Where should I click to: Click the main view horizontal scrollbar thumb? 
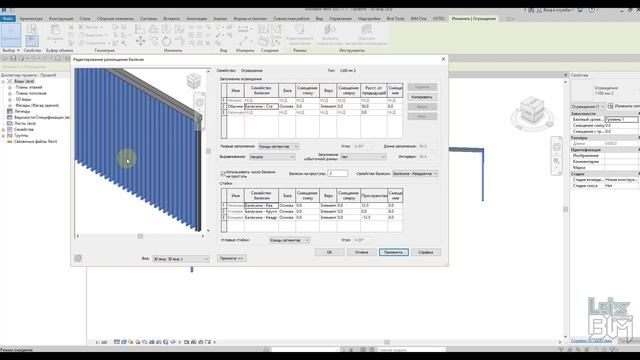(x=387, y=342)
